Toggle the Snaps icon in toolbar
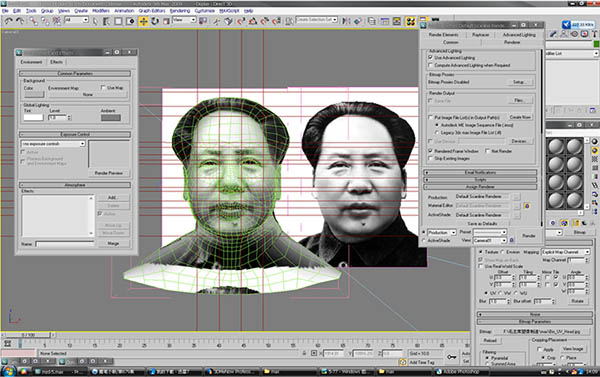The image size is (600, 377). point(241,21)
